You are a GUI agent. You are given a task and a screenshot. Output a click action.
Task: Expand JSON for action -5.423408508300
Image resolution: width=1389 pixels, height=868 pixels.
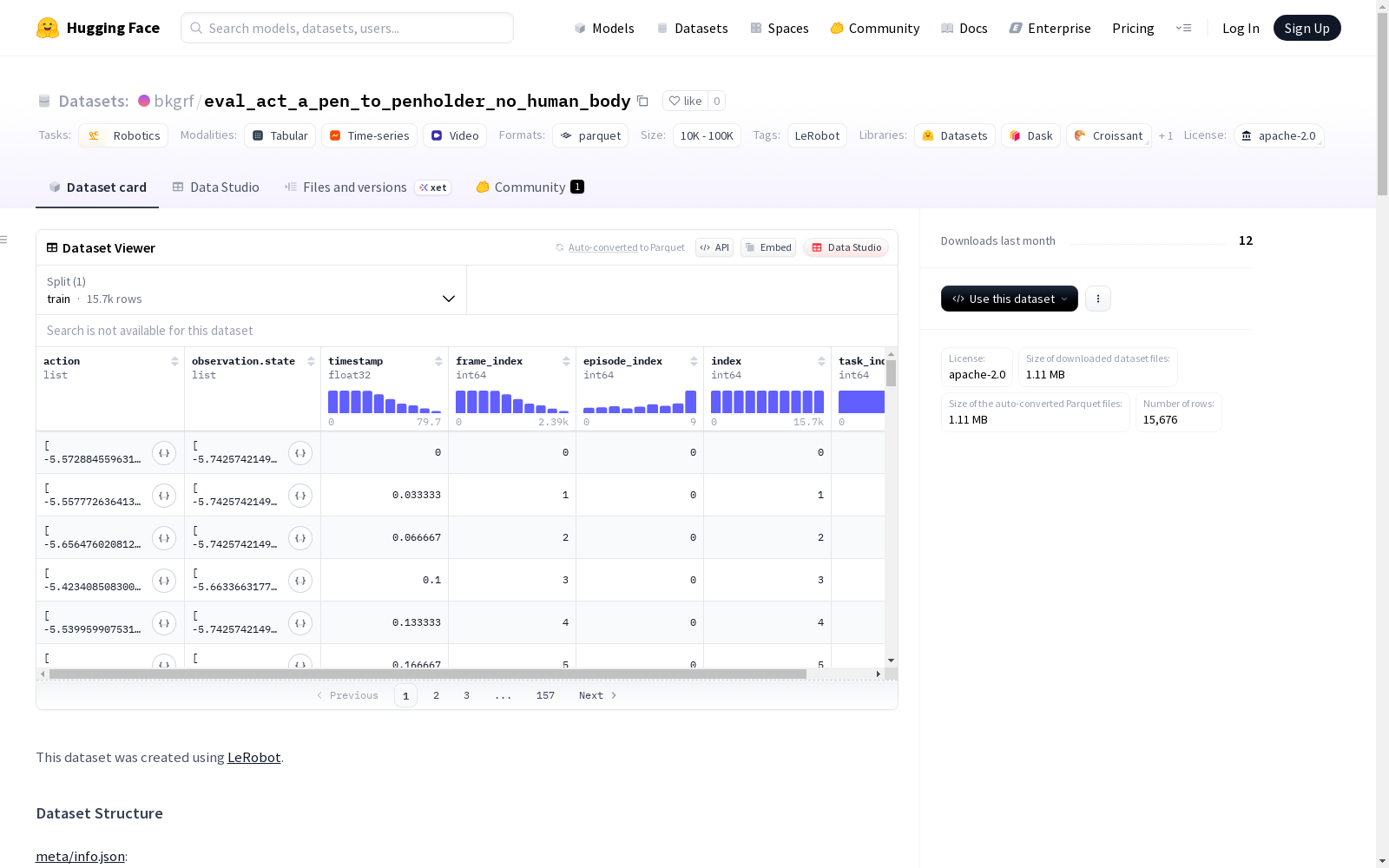[x=164, y=581]
